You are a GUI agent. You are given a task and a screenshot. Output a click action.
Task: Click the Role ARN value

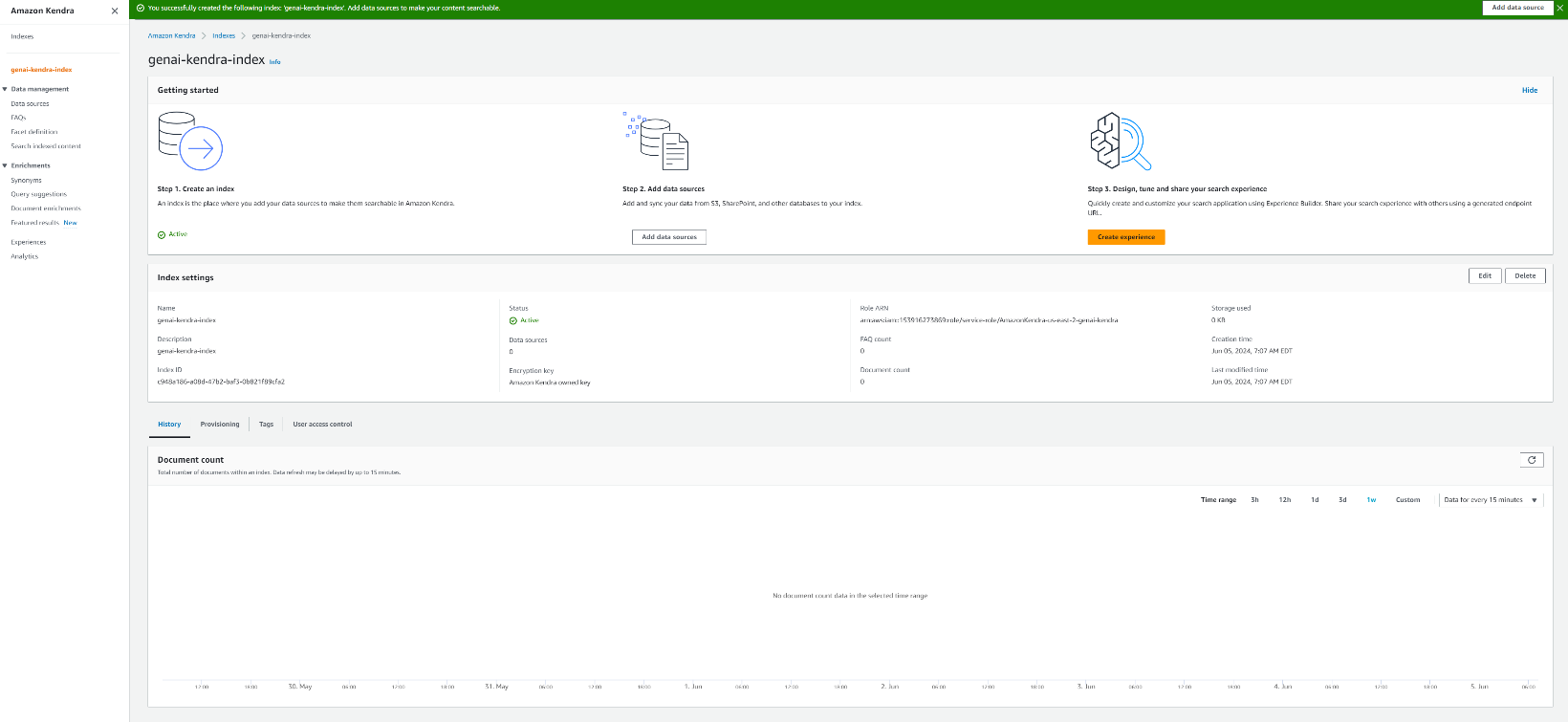[989, 320]
